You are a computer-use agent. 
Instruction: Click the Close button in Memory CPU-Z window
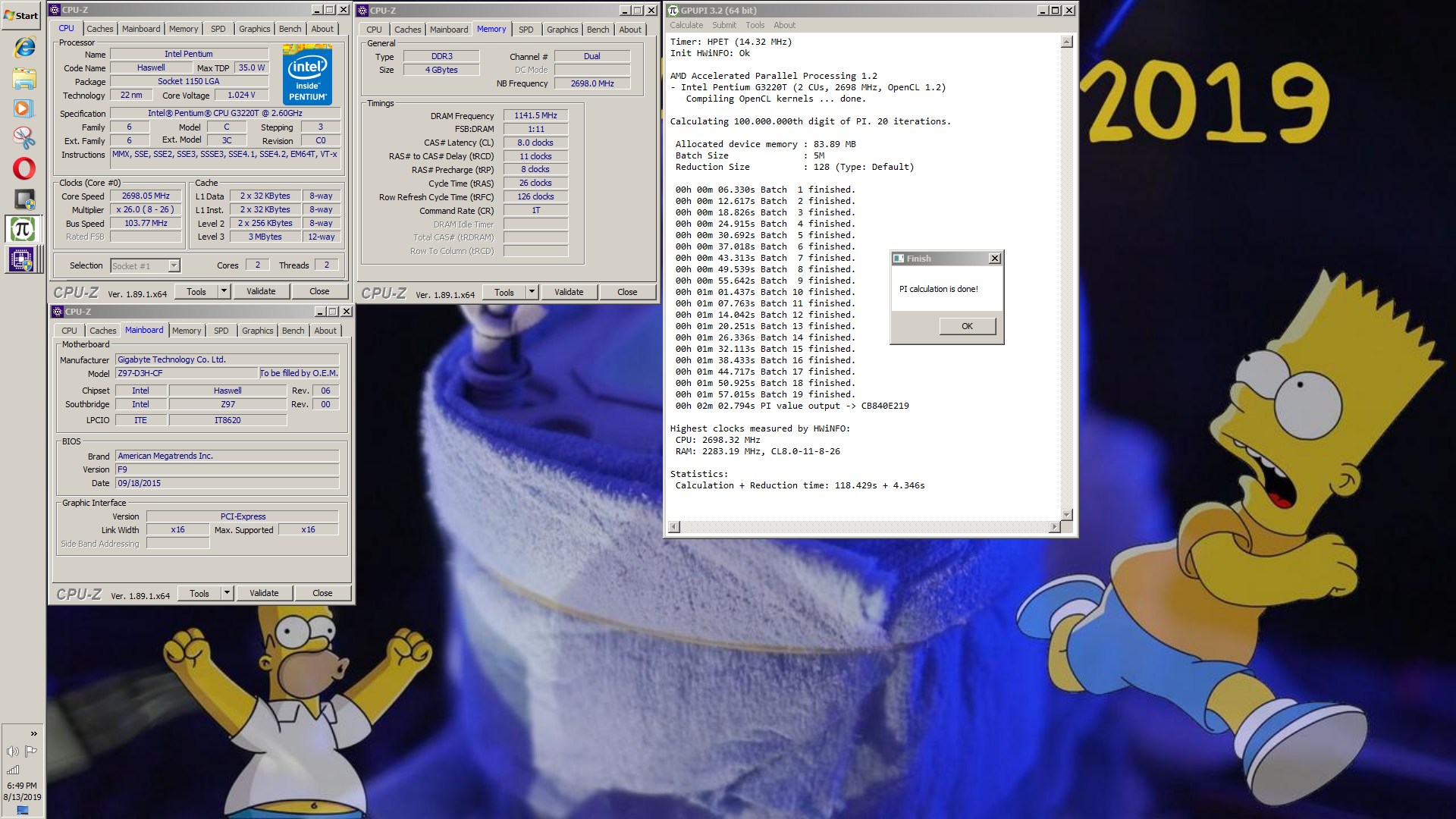pos(627,292)
